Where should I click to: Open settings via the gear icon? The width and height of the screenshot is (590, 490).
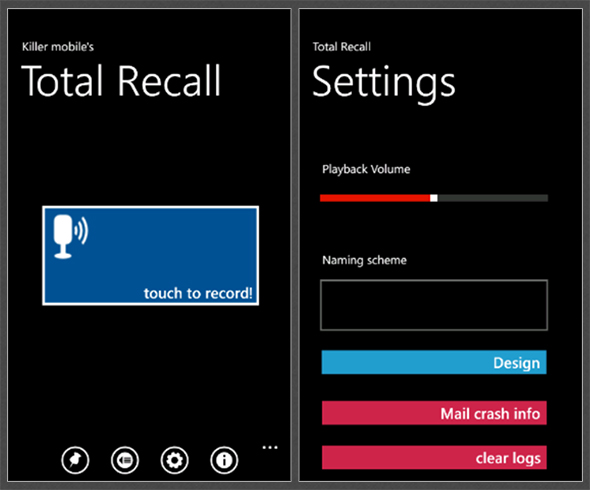175,460
